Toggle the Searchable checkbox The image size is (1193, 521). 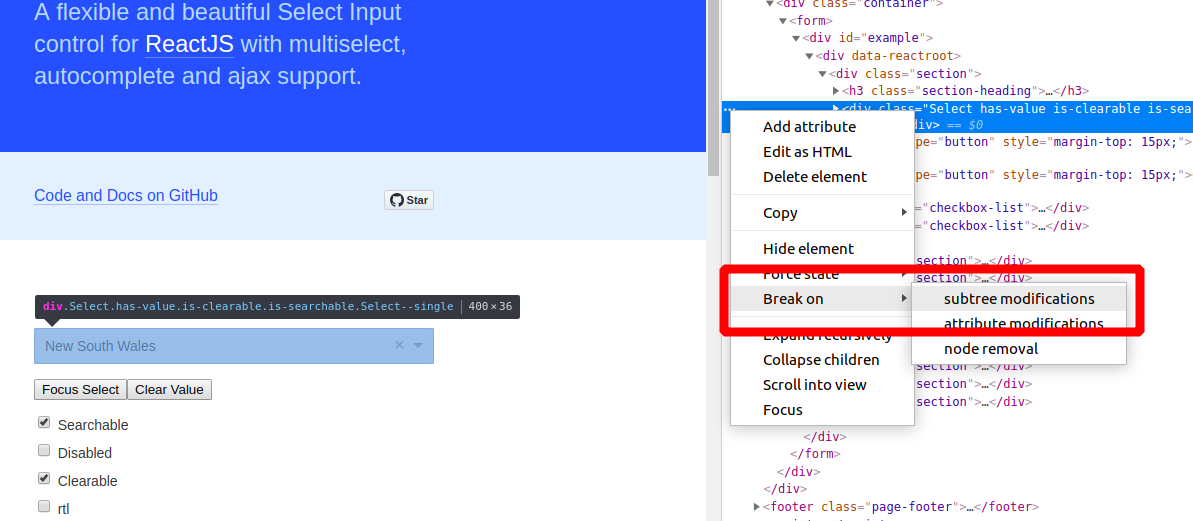coord(44,422)
